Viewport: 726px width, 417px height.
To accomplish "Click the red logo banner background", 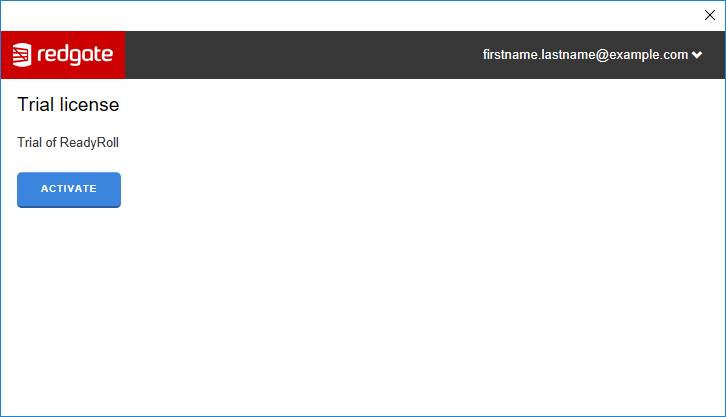I will 119,40.
